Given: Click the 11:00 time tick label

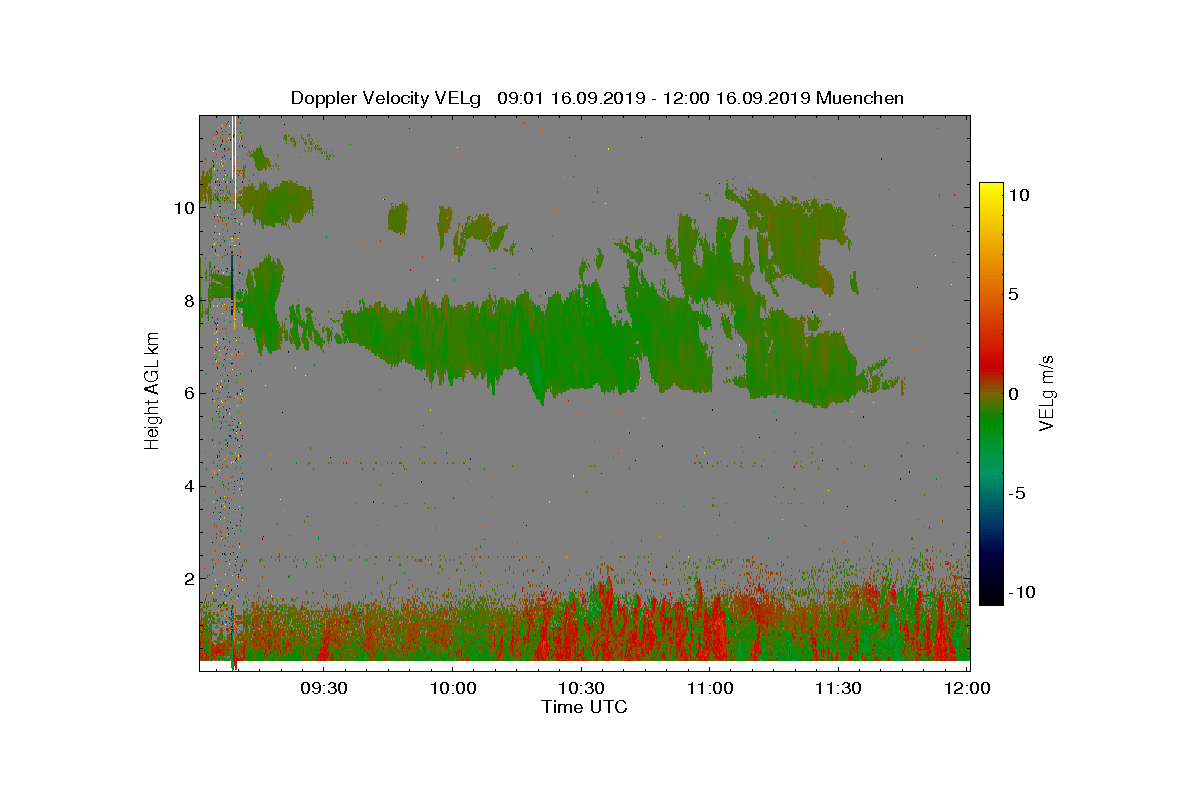Looking at the screenshot, I should pos(709,689).
